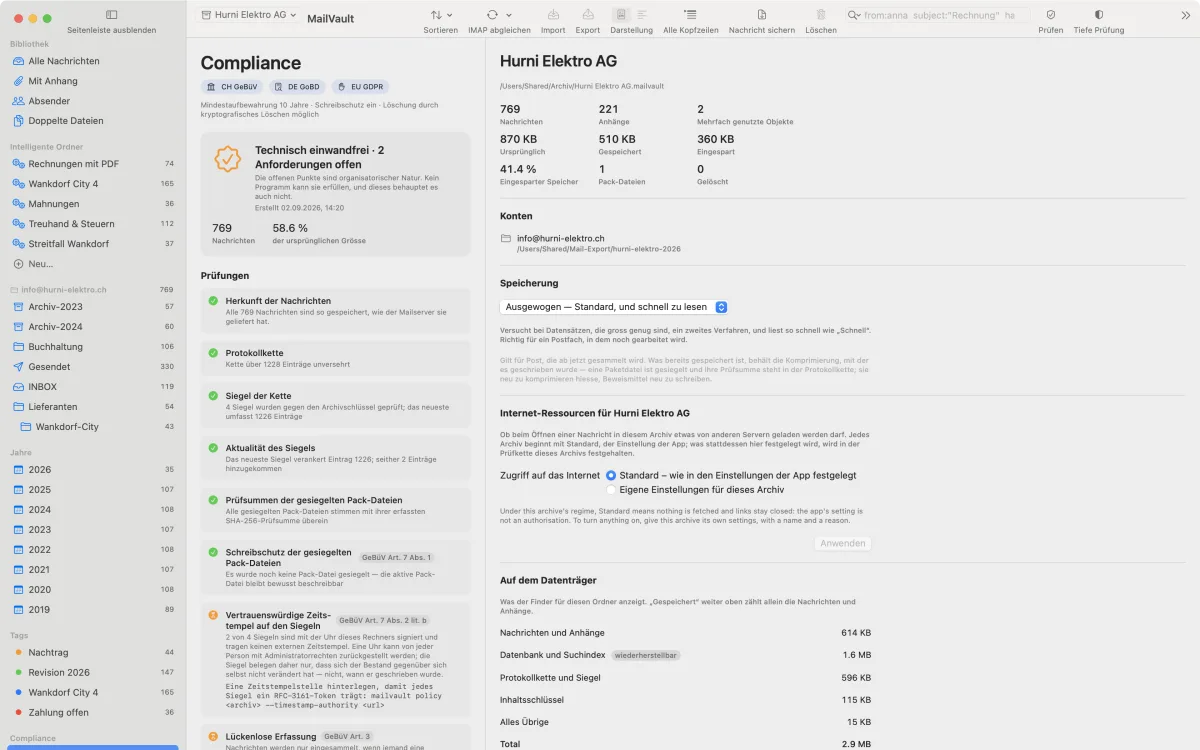Click the wiederherstellbar badge
The width and height of the screenshot is (1200, 750).
[x=646, y=655]
